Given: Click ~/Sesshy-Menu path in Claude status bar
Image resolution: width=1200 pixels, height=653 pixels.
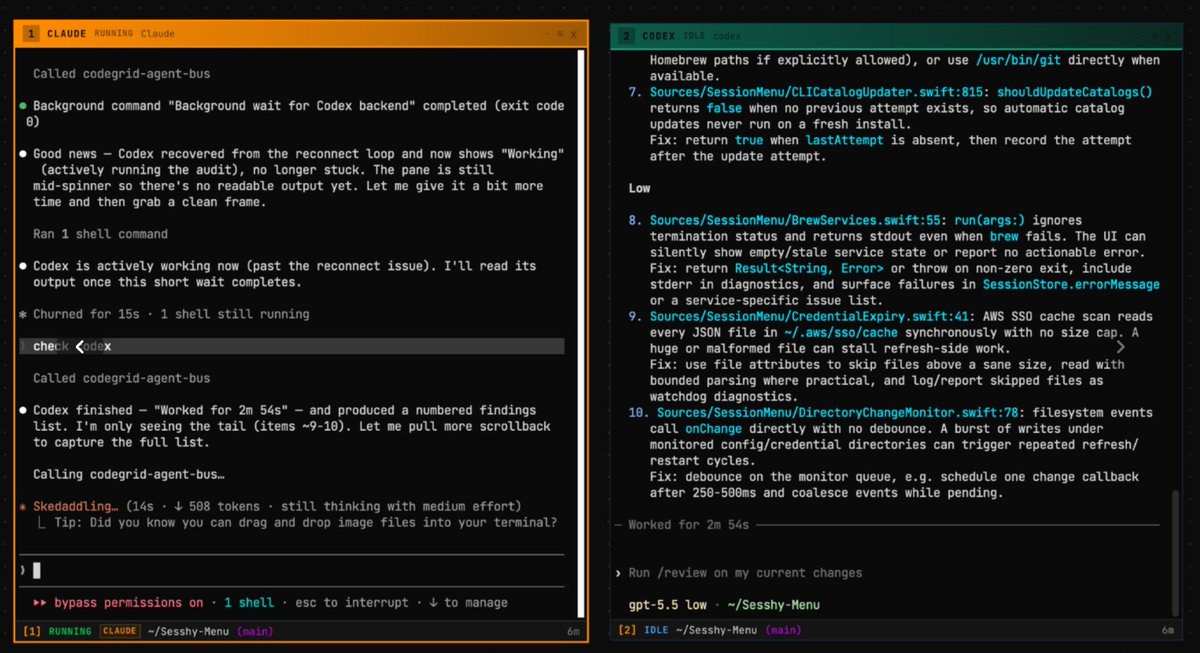Looking at the screenshot, I should [x=189, y=631].
